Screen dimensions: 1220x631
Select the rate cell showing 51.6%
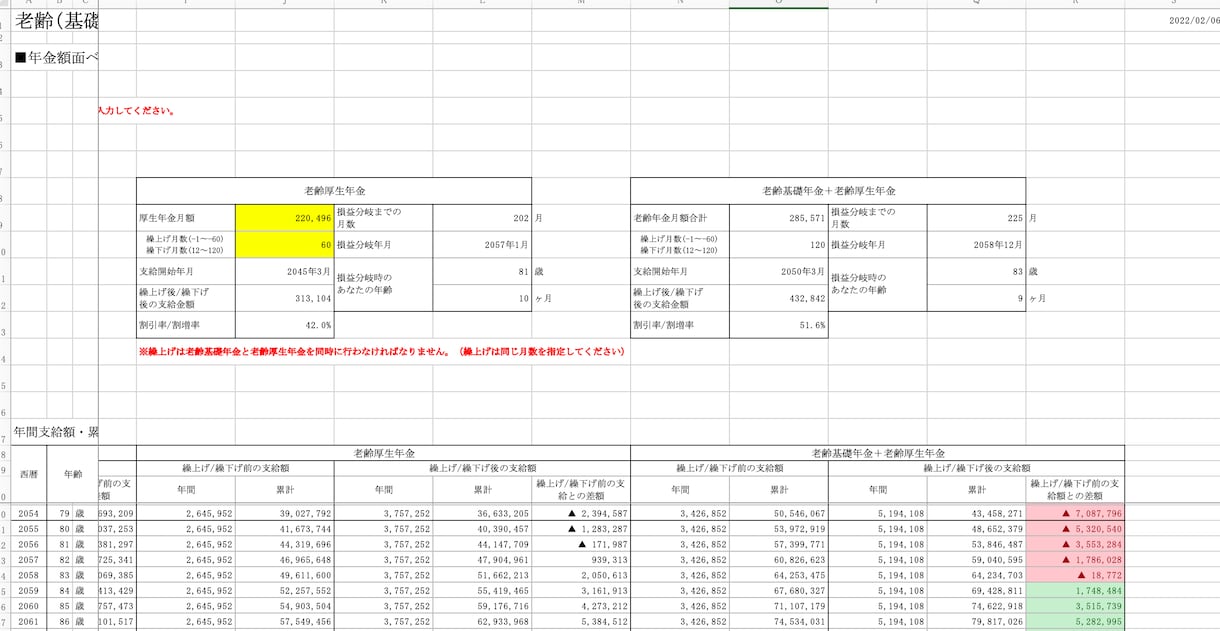click(x=779, y=325)
